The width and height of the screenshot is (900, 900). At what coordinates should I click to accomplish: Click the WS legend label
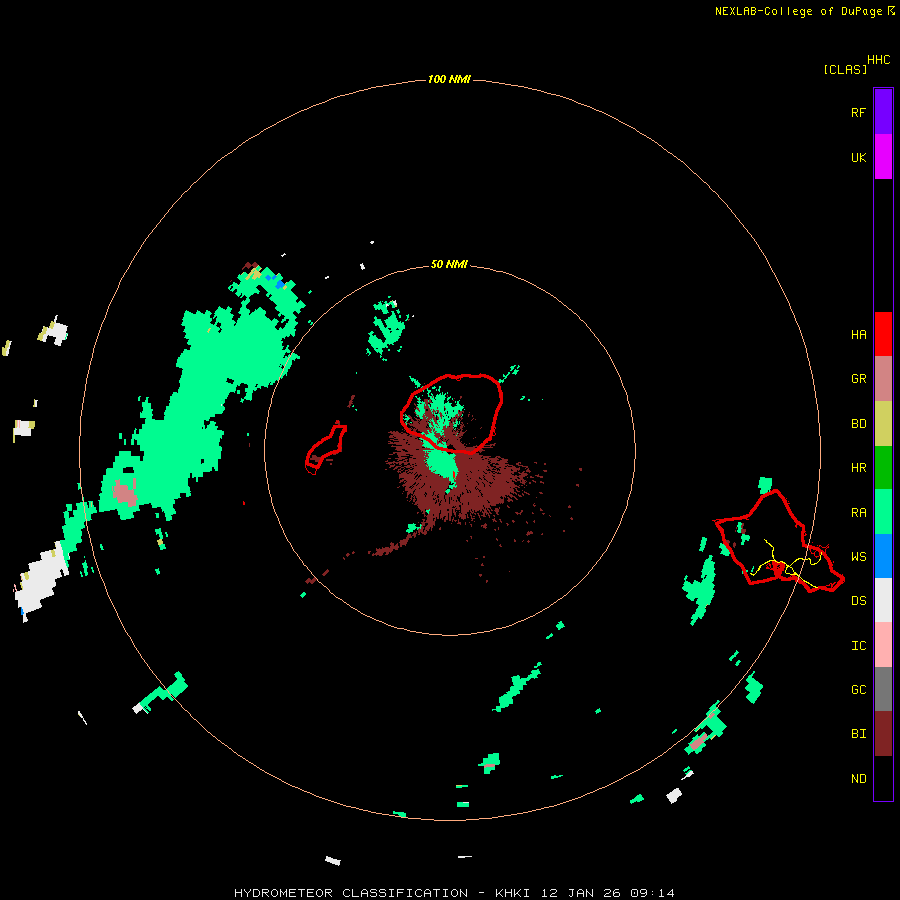click(858, 557)
